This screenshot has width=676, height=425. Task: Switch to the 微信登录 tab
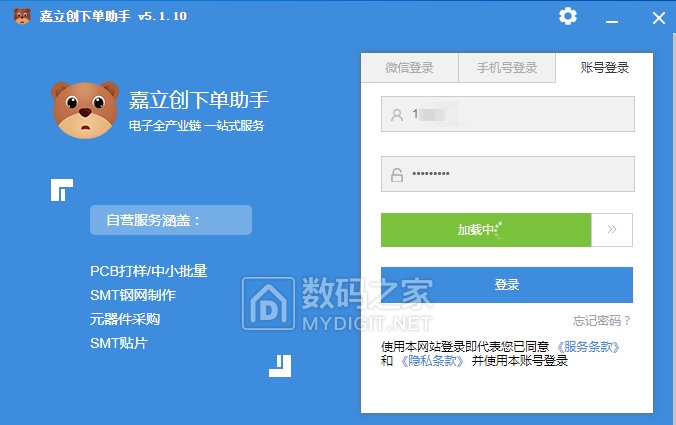[409, 68]
